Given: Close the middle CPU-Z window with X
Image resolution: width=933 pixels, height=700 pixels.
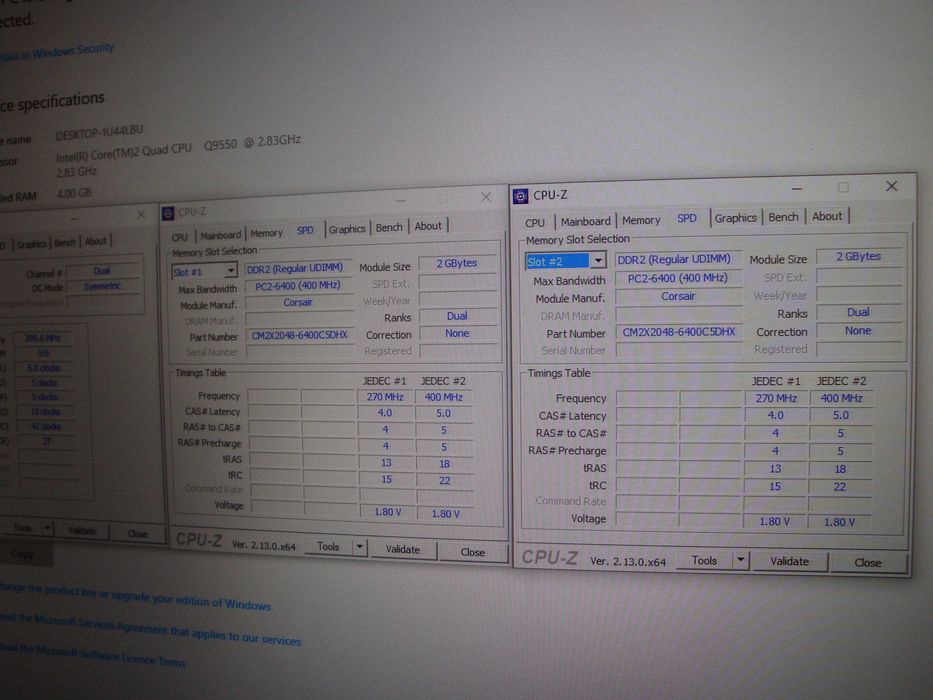Looking at the screenshot, I should coord(486,197).
